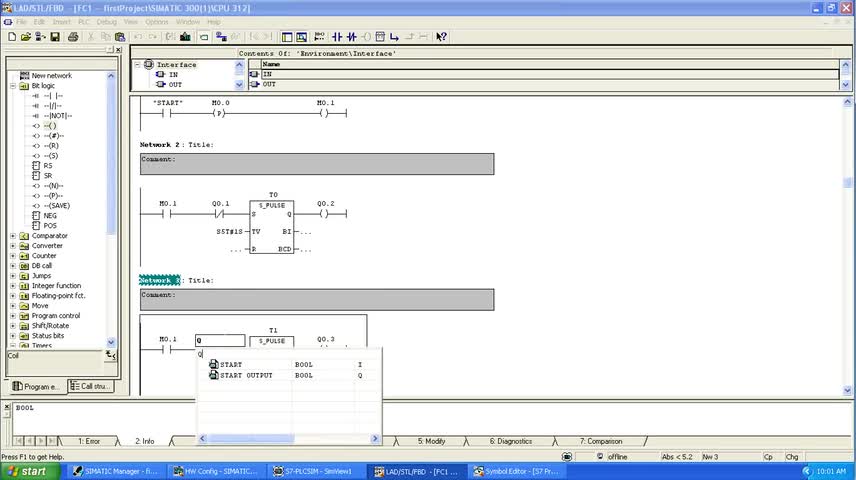The width and height of the screenshot is (856, 480).
Task: Expand the Move folder
Action: 13,306
